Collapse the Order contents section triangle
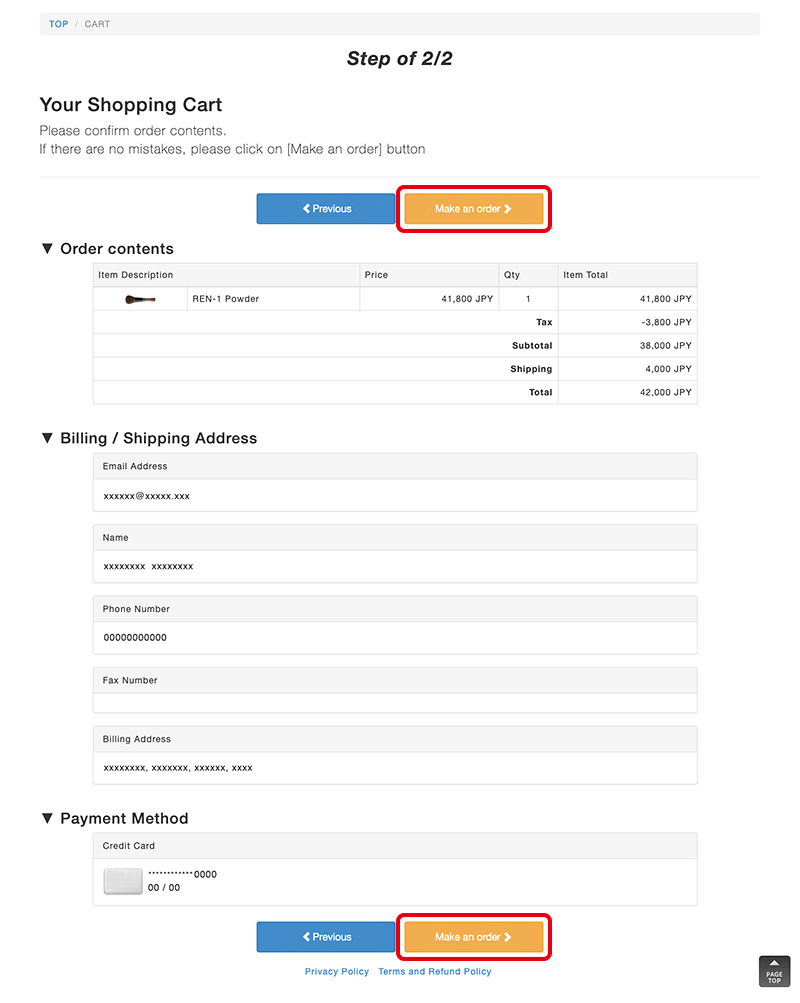Viewport: 800px width, 1003px height. tap(47, 249)
